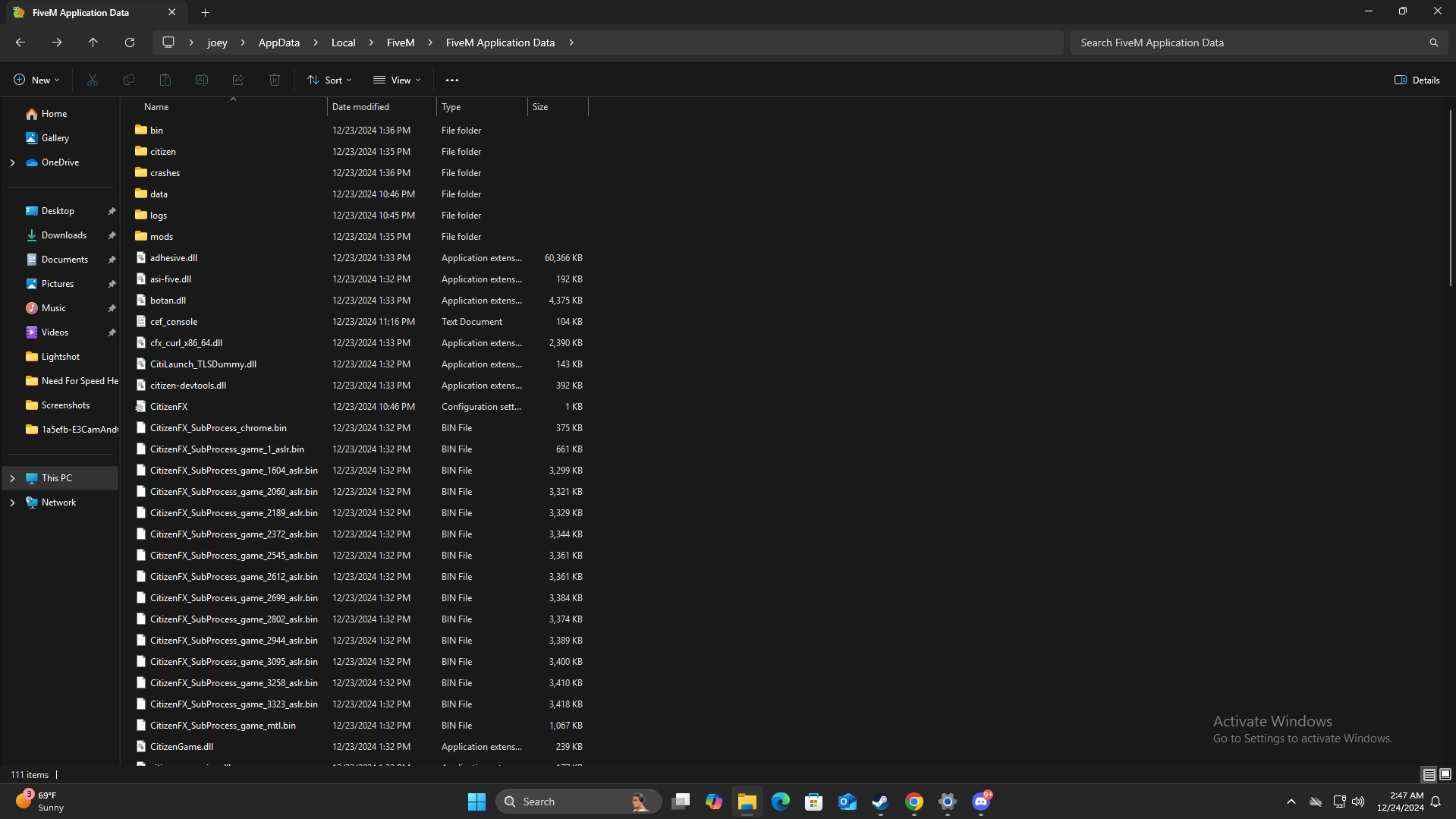Navigate to Local in the address bar
This screenshot has width=1456, height=819.
343,43
